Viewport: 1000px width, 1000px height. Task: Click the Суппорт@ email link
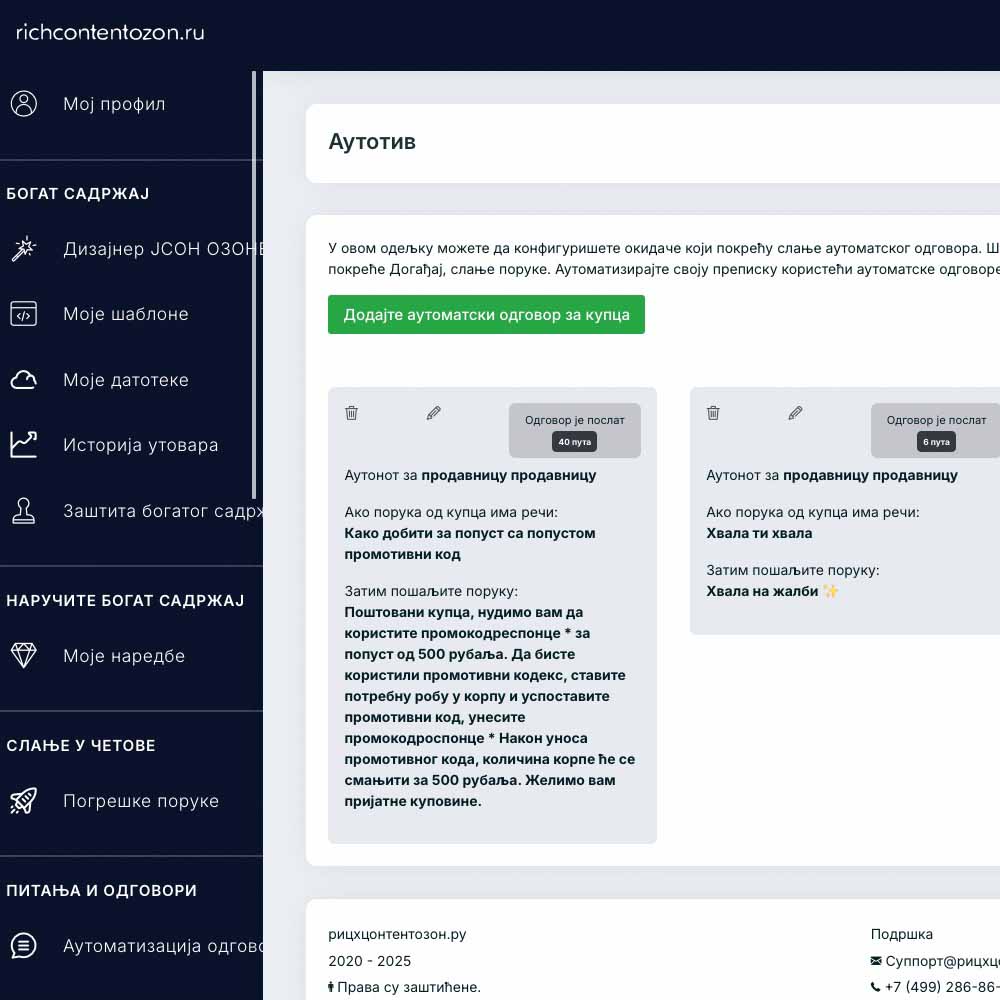point(942,960)
